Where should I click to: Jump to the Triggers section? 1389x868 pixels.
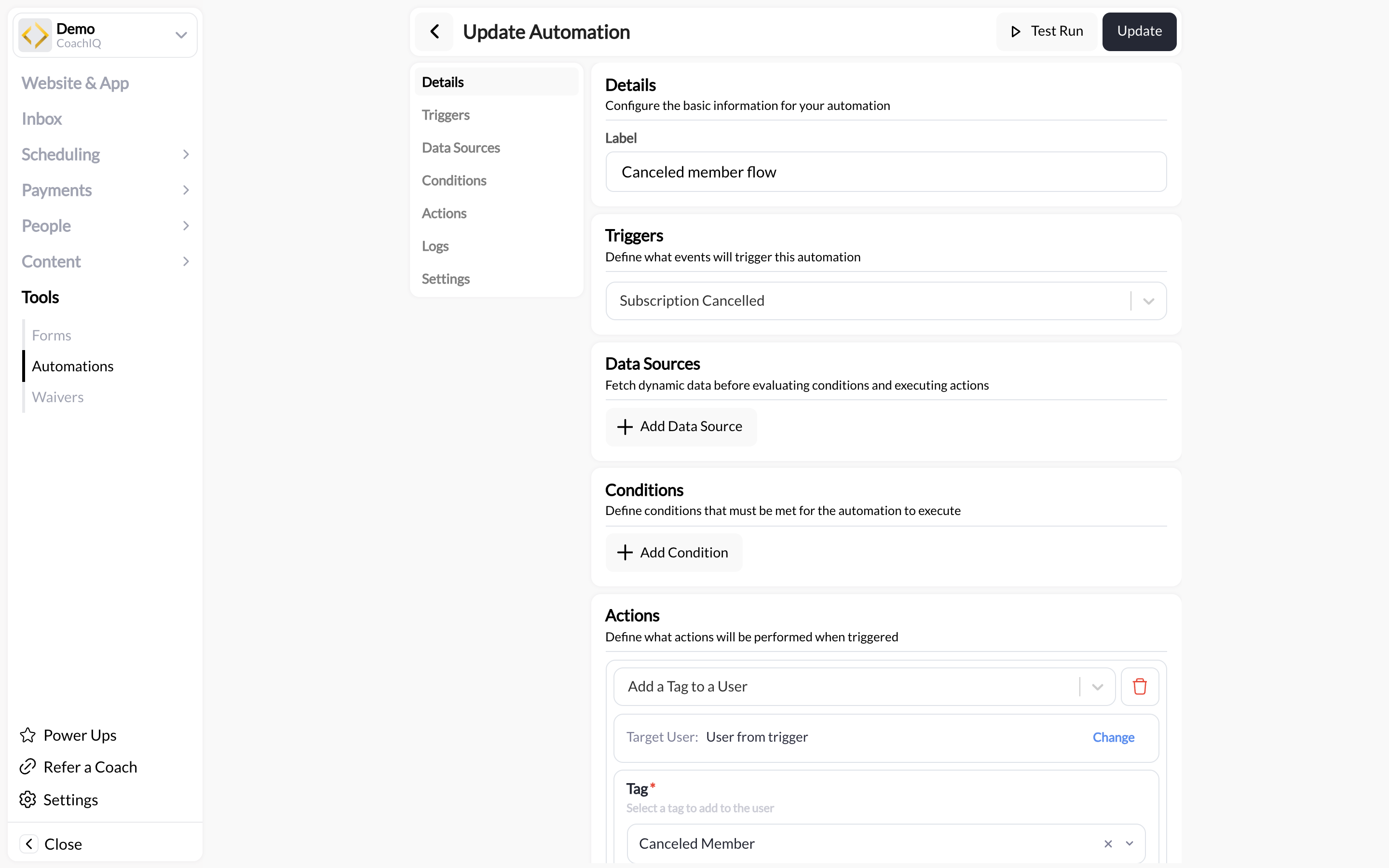(496, 115)
